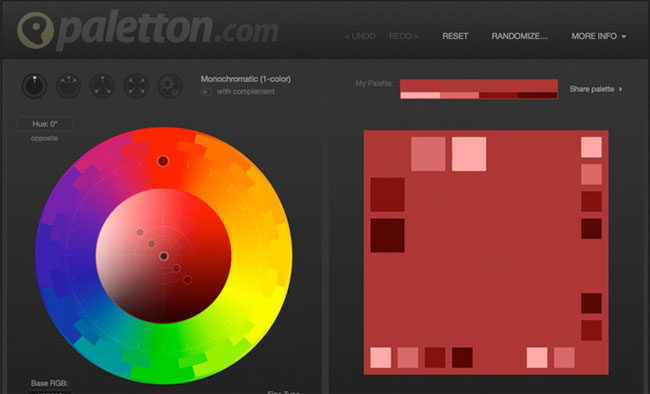Select the Adjacent colors (3-color) mode icon
650x394 pixels.
tap(68, 86)
